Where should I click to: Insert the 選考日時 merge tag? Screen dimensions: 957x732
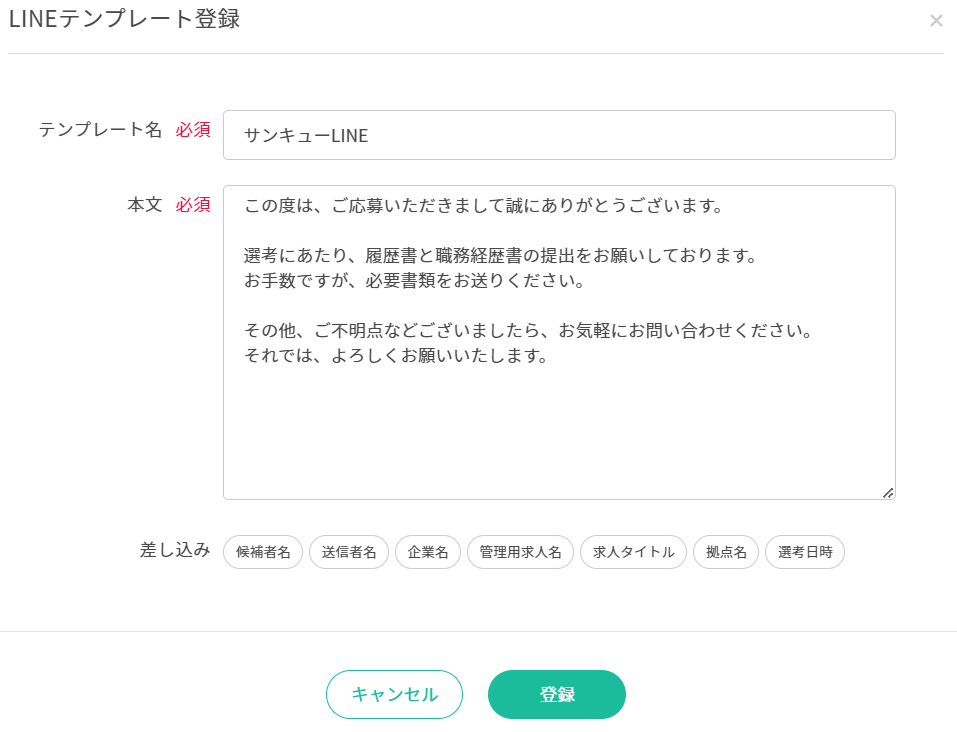pos(804,552)
